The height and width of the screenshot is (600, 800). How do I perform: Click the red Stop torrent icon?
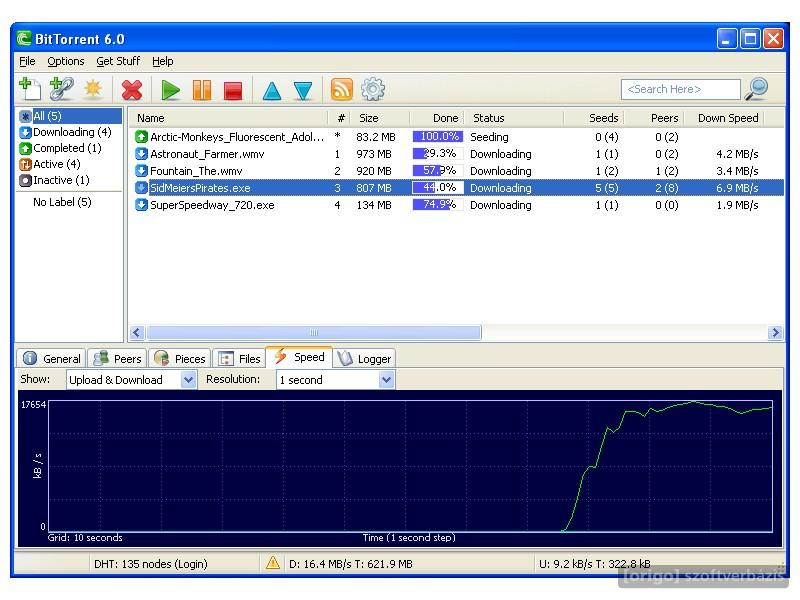(233, 91)
